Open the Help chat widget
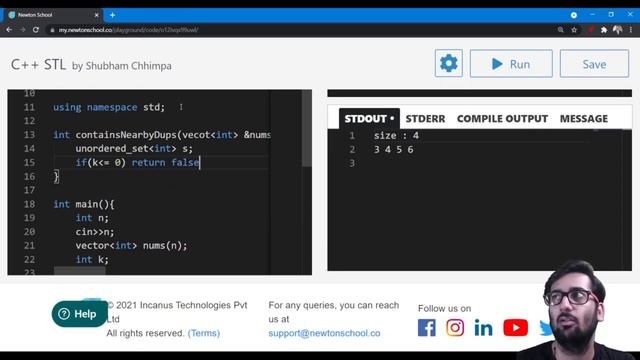Screen dimensions: 640x360 coord(80,314)
